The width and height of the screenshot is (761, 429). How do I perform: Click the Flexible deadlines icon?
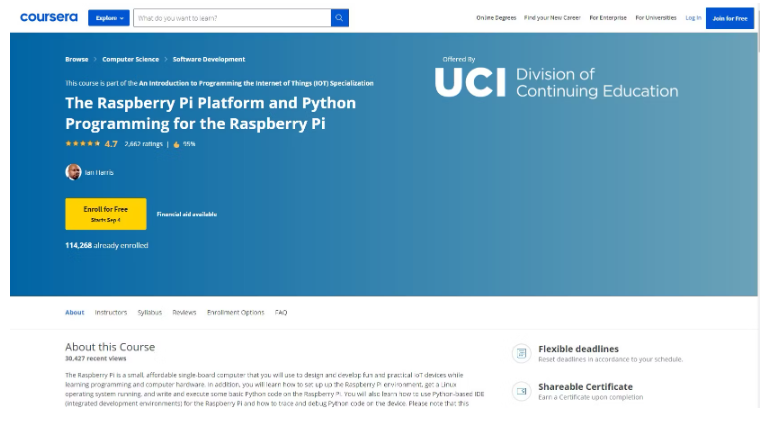coord(522,353)
